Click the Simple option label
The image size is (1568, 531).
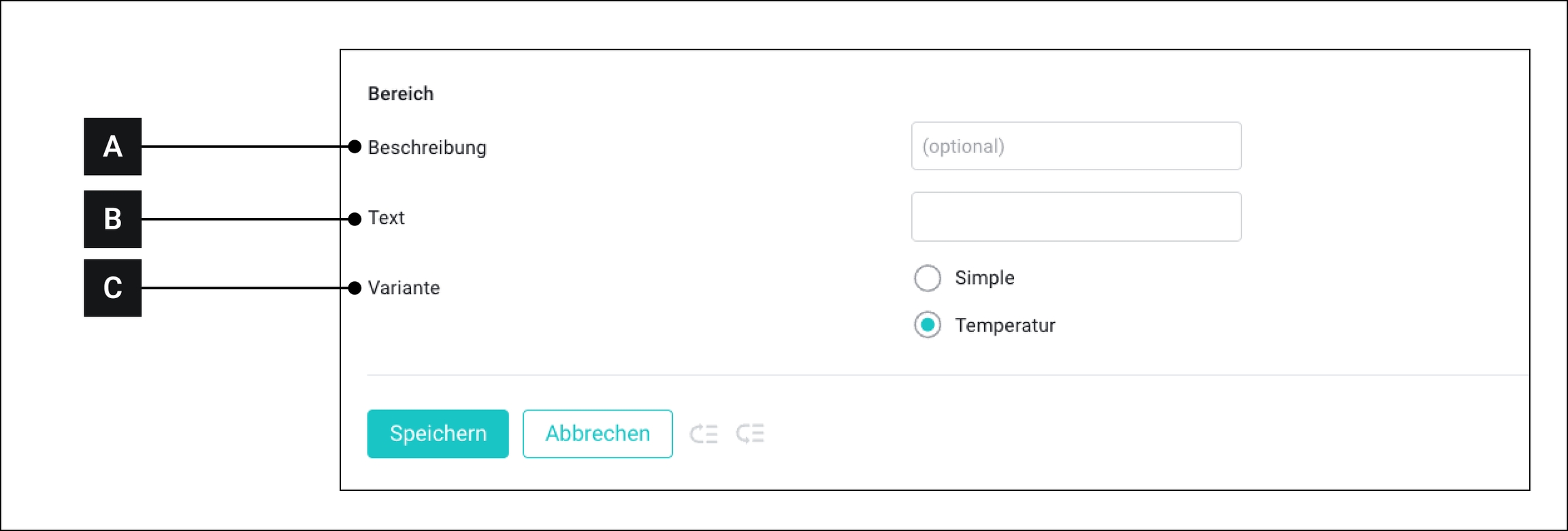click(x=984, y=278)
